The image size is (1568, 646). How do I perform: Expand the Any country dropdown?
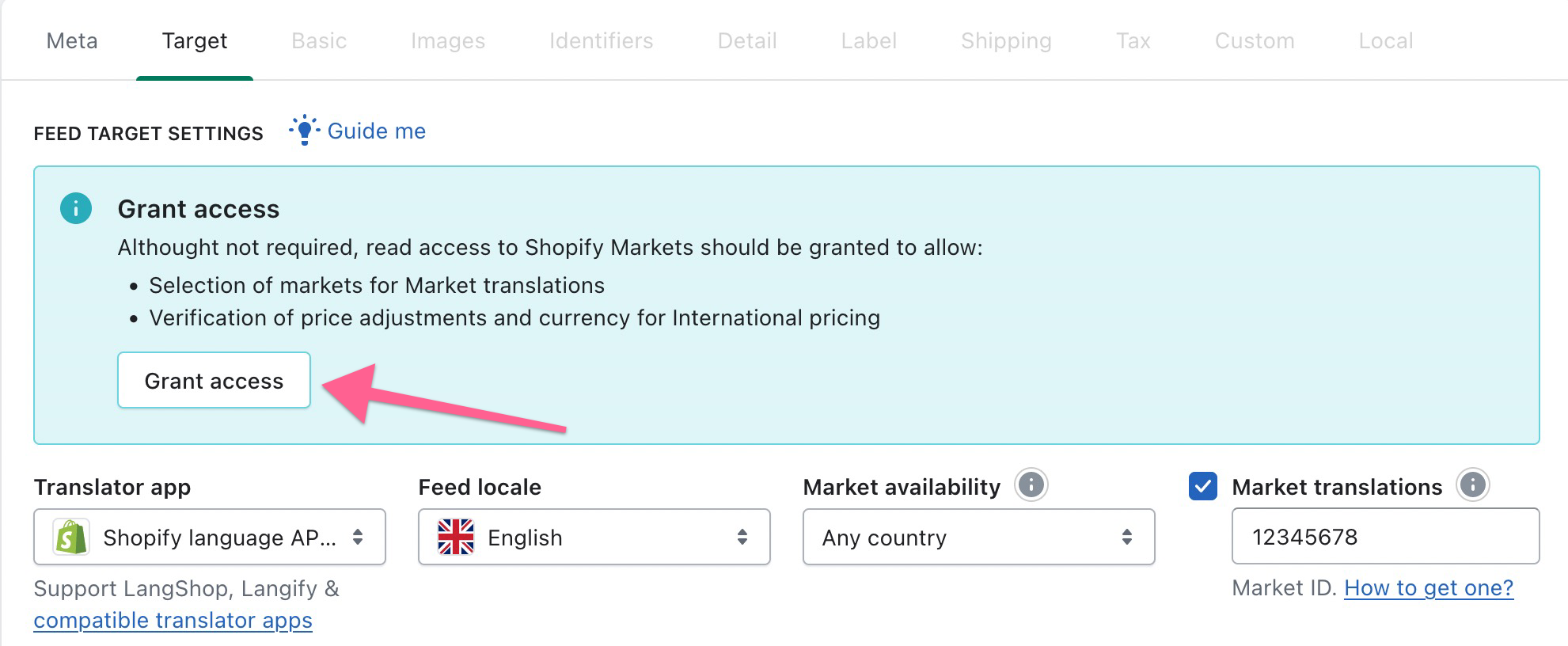[979, 537]
